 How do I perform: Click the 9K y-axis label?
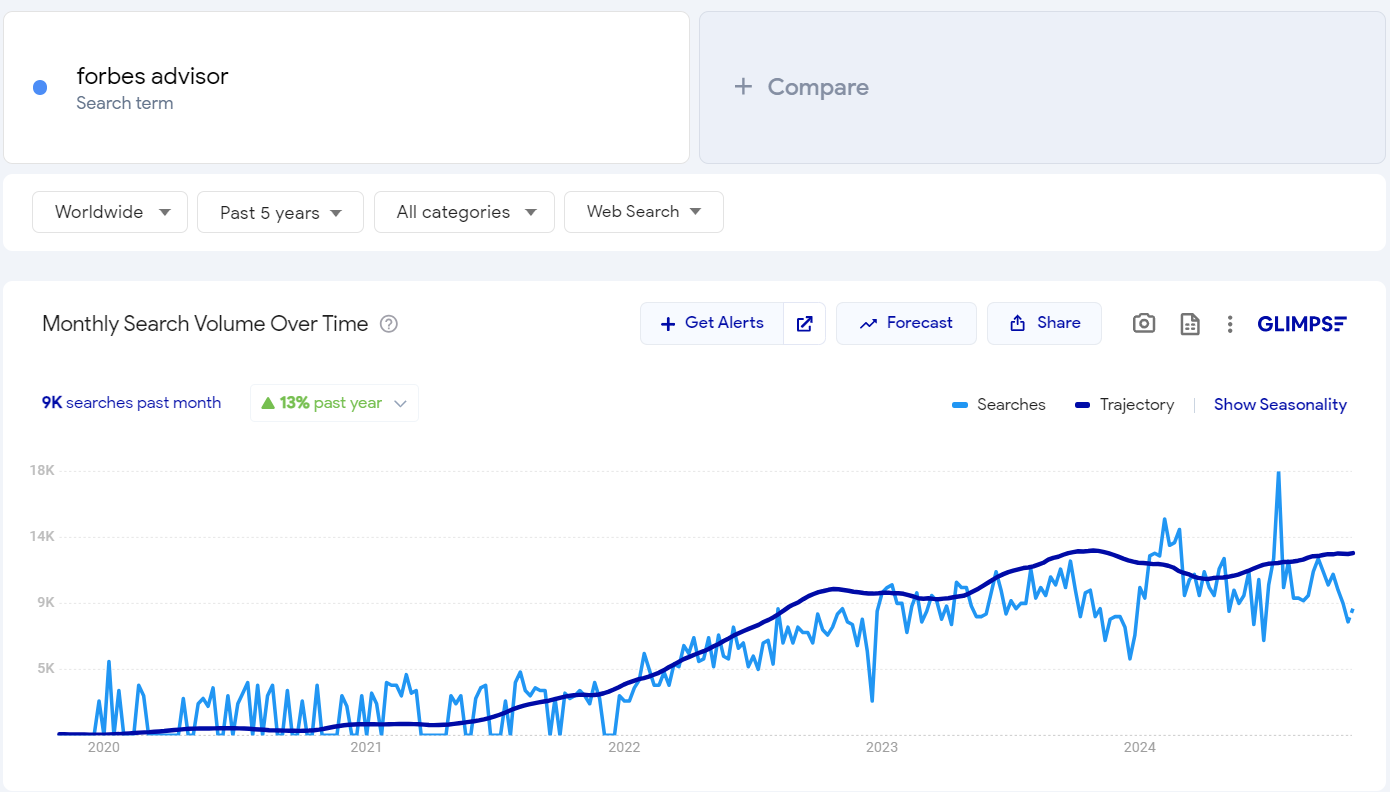click(x=45, y=602)
